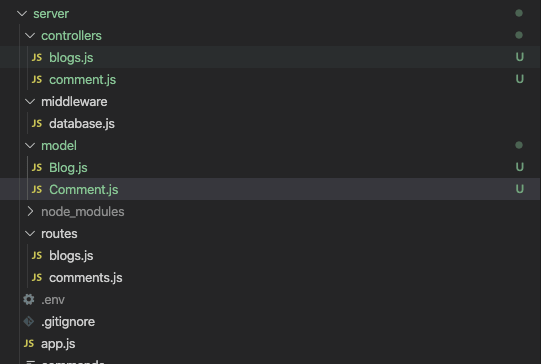Click JS icon of Comment.js model file

(37, 189)
